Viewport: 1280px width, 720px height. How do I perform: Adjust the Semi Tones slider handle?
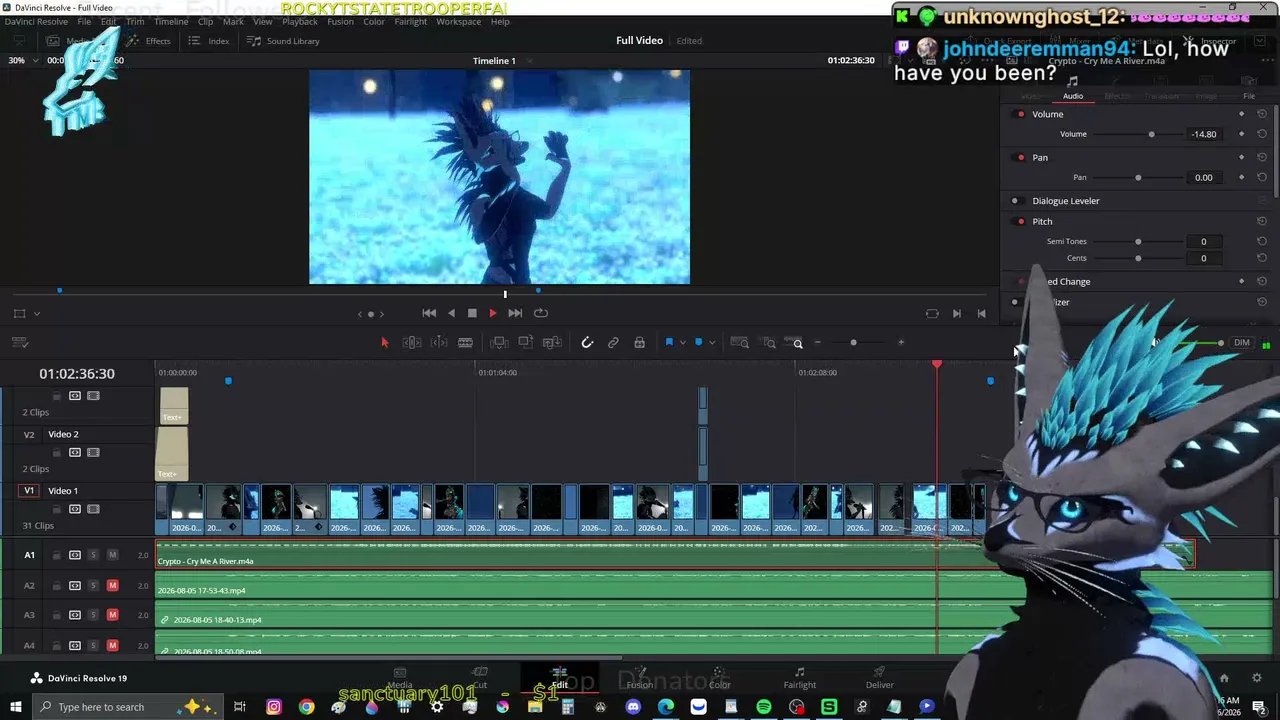pyautogui.click(x=1138, y=241)
